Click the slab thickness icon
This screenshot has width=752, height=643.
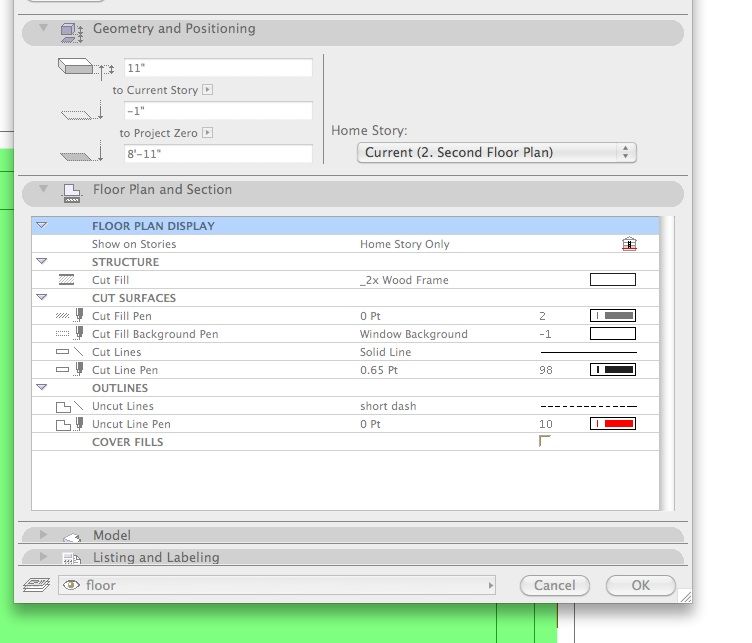click(x=86, y=68)
